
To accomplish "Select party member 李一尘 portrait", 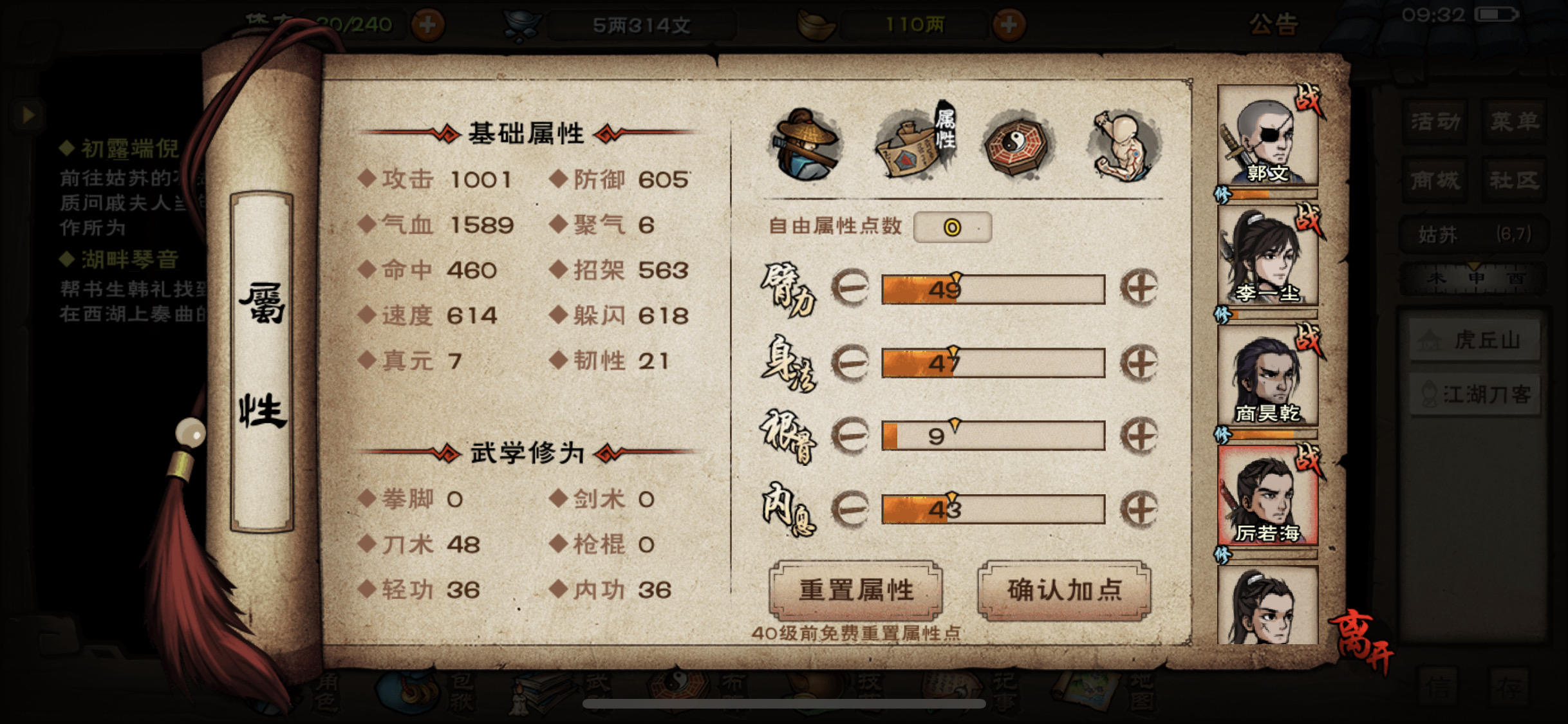I will pos(1267,256).
